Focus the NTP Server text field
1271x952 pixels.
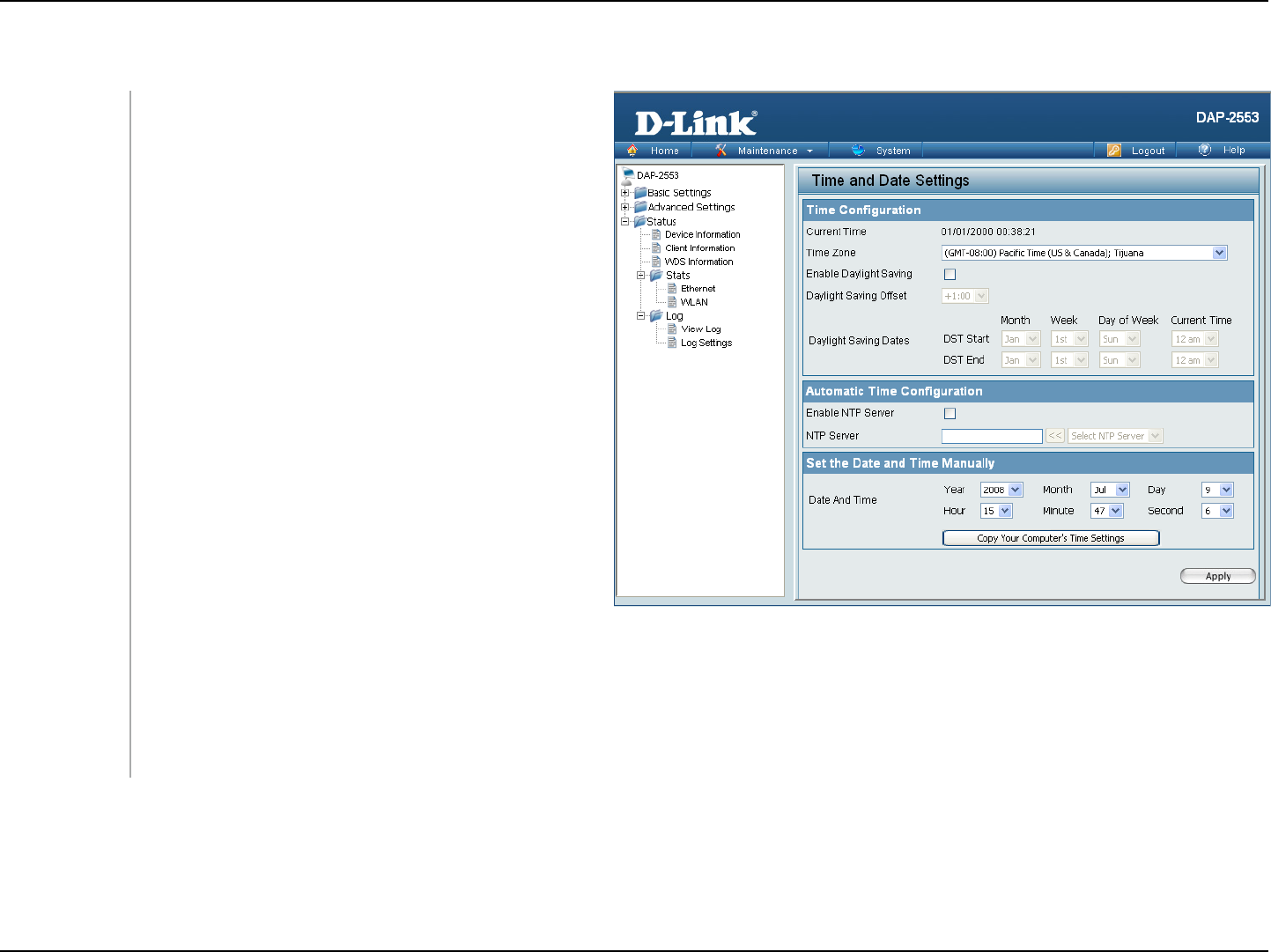point(992,436)
